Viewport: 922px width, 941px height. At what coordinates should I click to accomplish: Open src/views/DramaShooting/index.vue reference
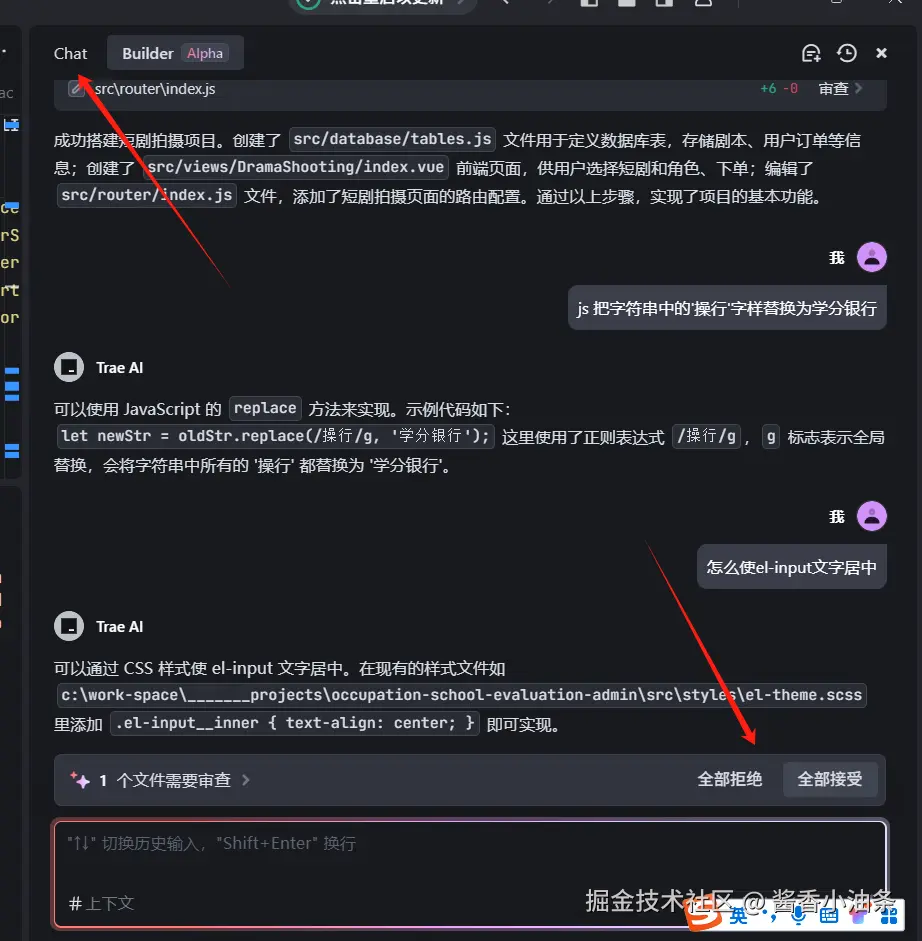[295, 167]
